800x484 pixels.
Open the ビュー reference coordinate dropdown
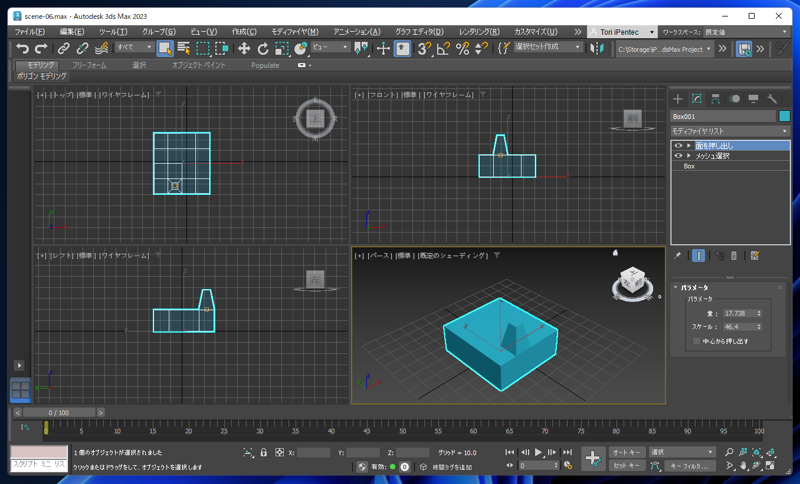pyautogui.click(x=330, y=47)
